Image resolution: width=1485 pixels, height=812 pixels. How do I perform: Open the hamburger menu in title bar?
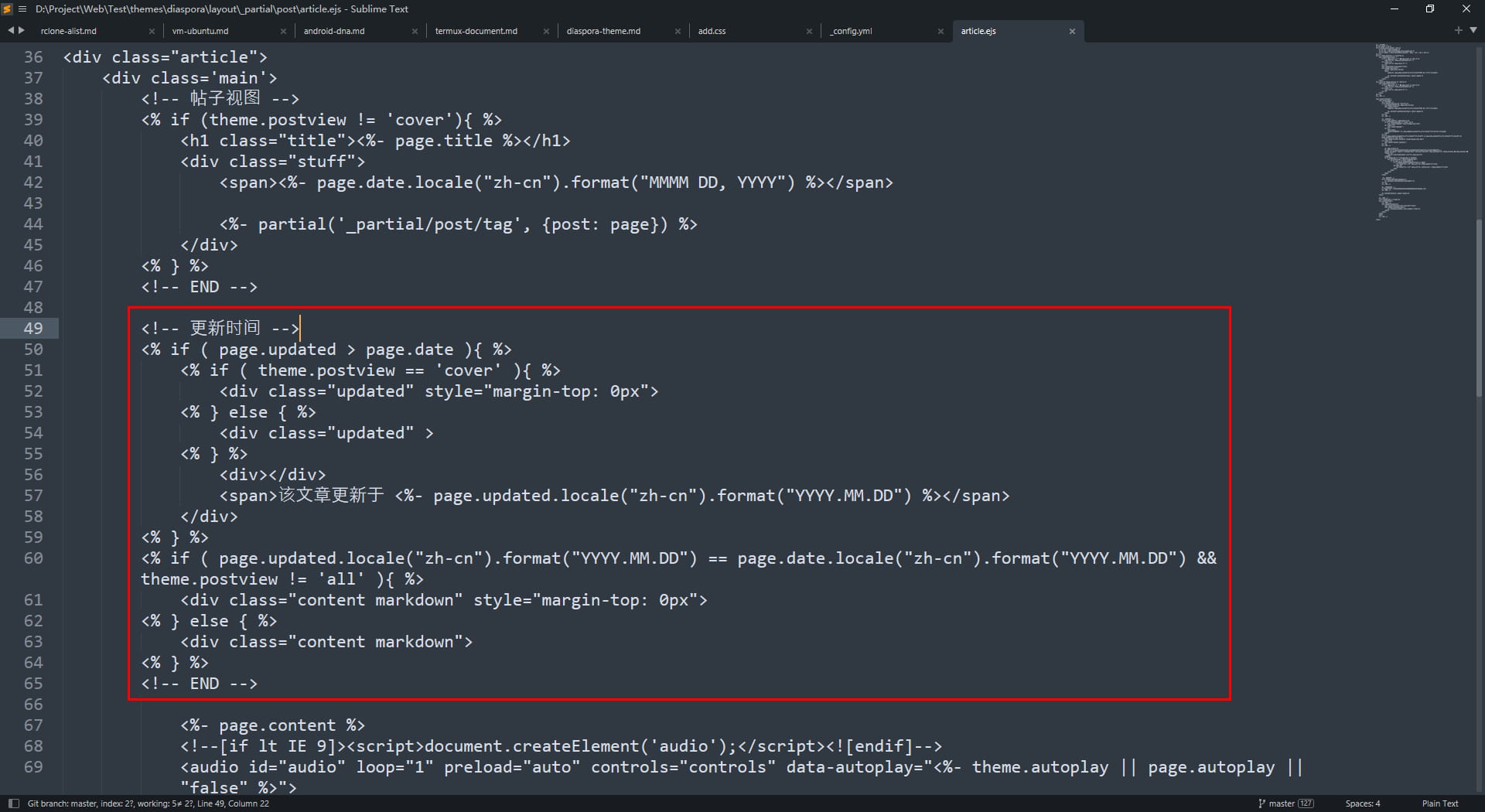[22, 9]
